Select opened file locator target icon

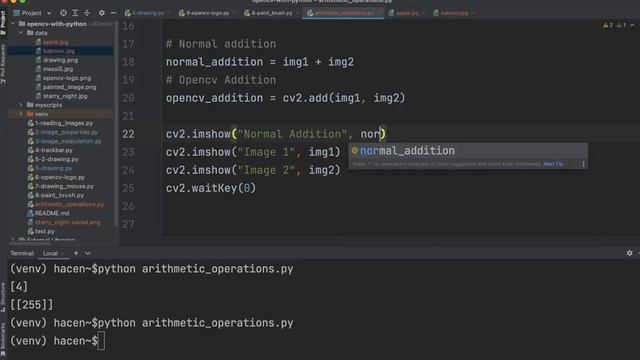point(63,13)
